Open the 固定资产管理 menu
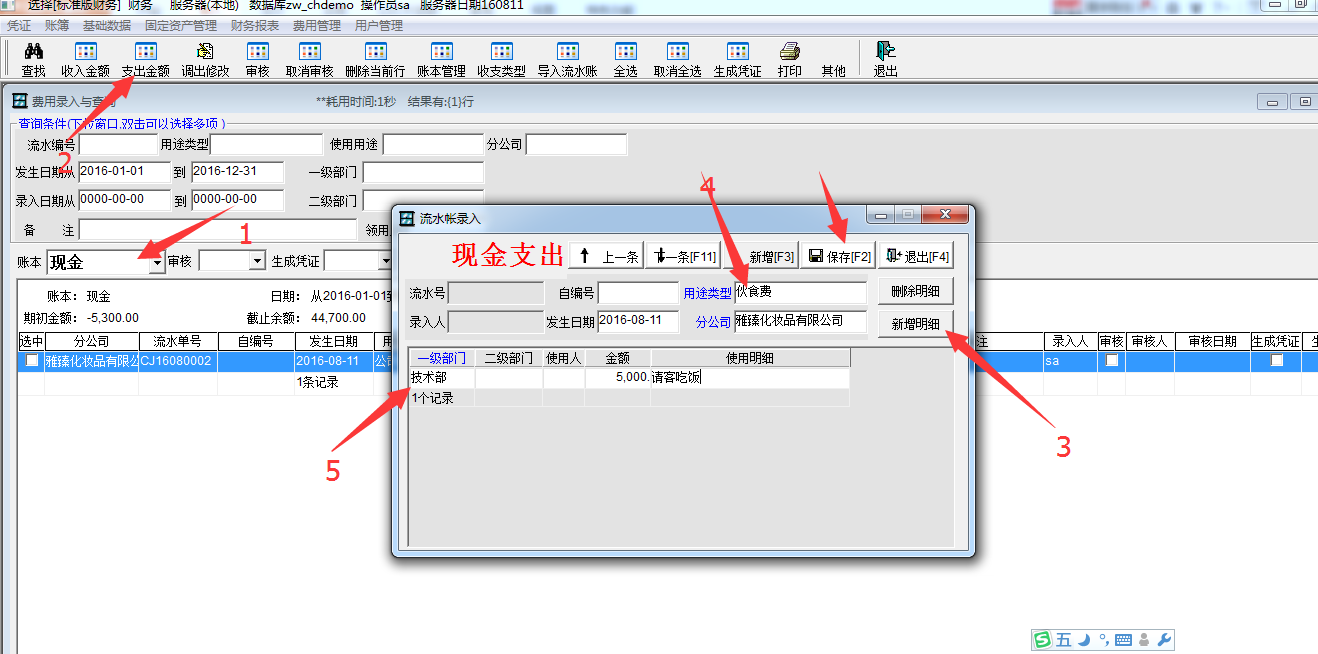Viewport: 1318px width, 654px height. coord(180,25)
